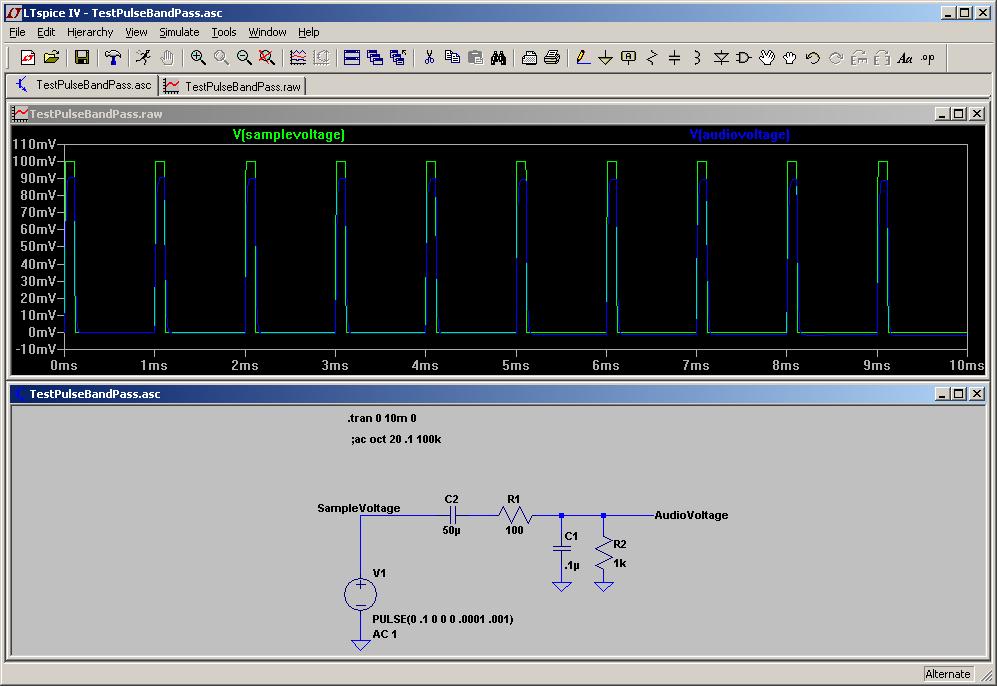Select the Capacitor component tool
This screenshot has height=686, width=997.
click(x=674, y=58)
